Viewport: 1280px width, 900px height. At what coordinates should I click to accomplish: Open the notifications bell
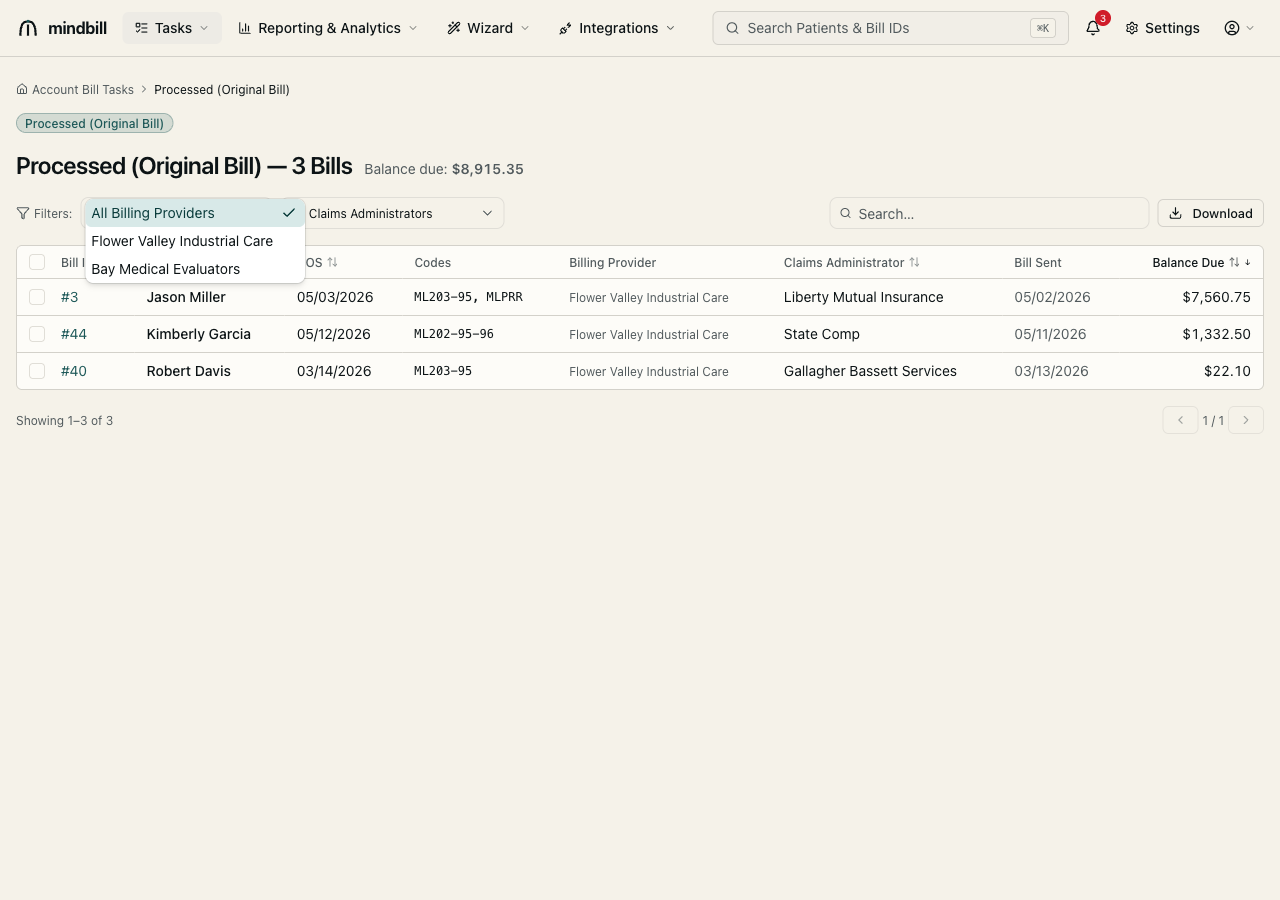tap(1093, 28)
